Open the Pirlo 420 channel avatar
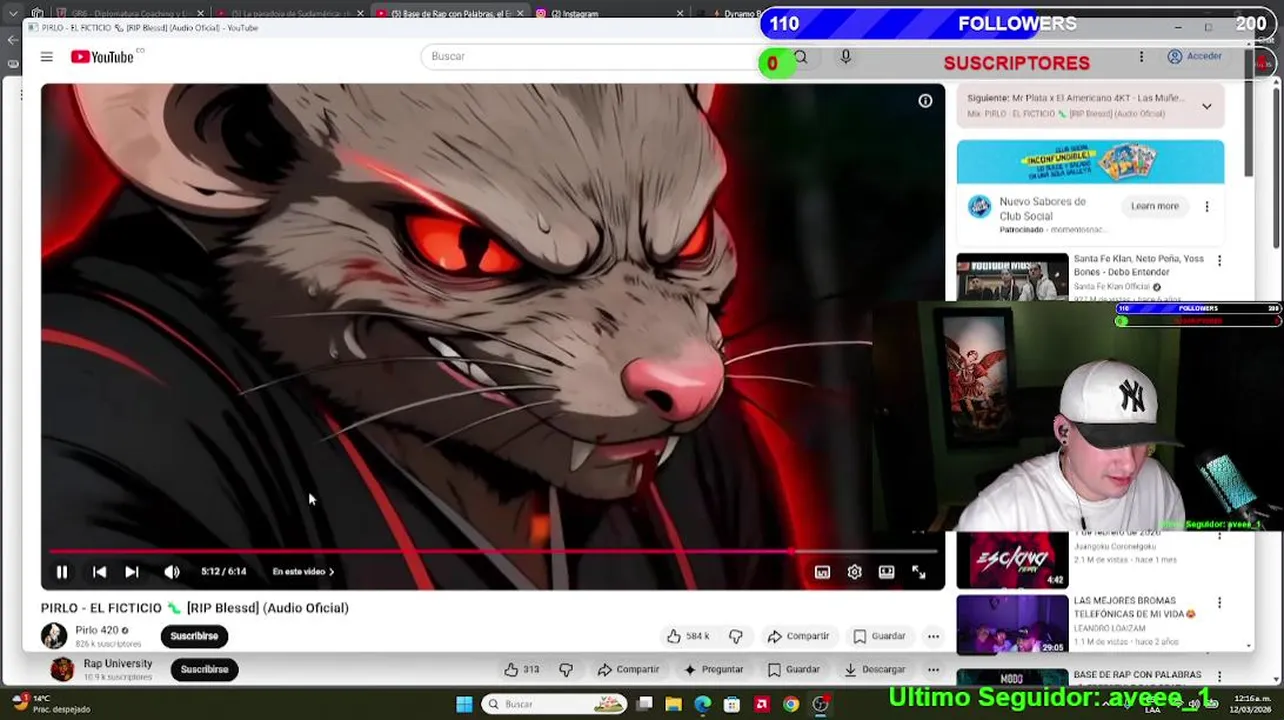Image resolution: width=1284 pixels, height=720 pixels. (54, 635)
